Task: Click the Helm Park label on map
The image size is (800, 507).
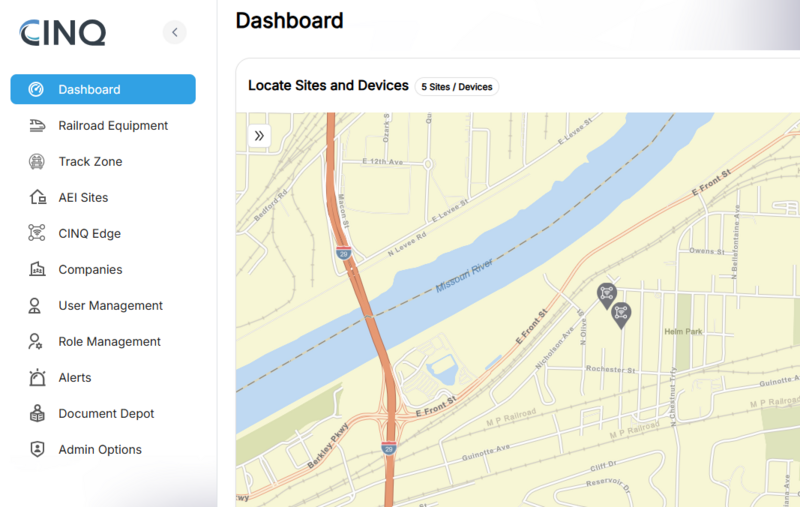Action: coord(683,332)
